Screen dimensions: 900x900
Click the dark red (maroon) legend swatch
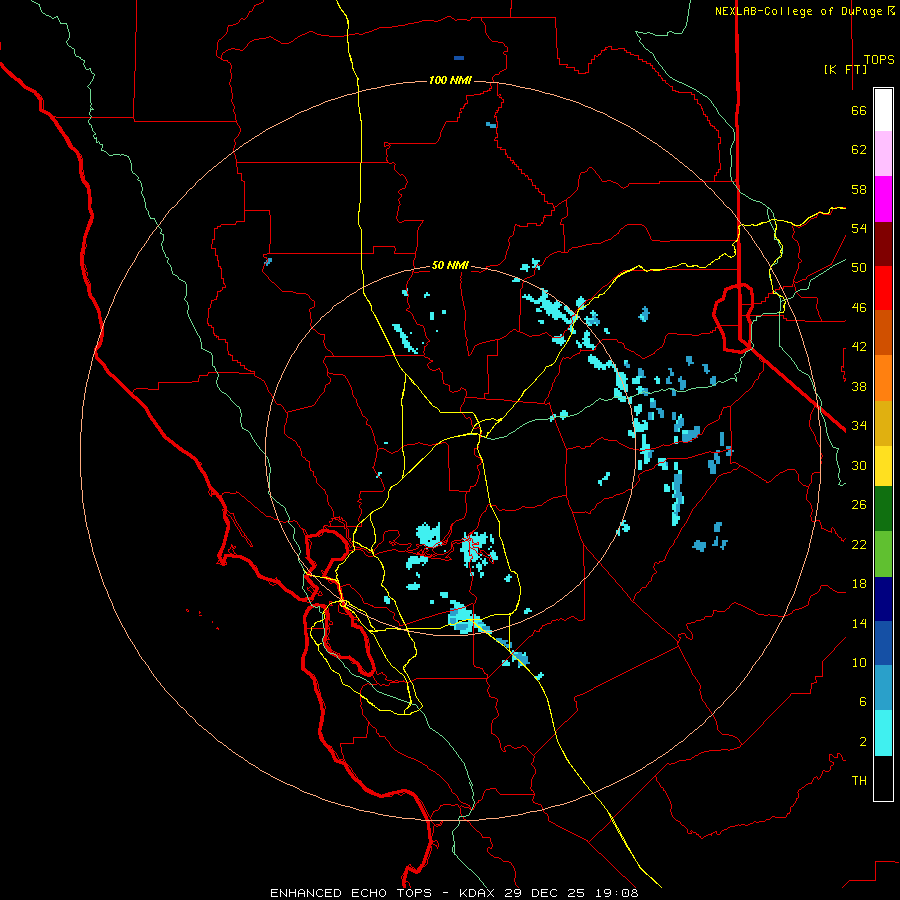[x=883, y=244]
